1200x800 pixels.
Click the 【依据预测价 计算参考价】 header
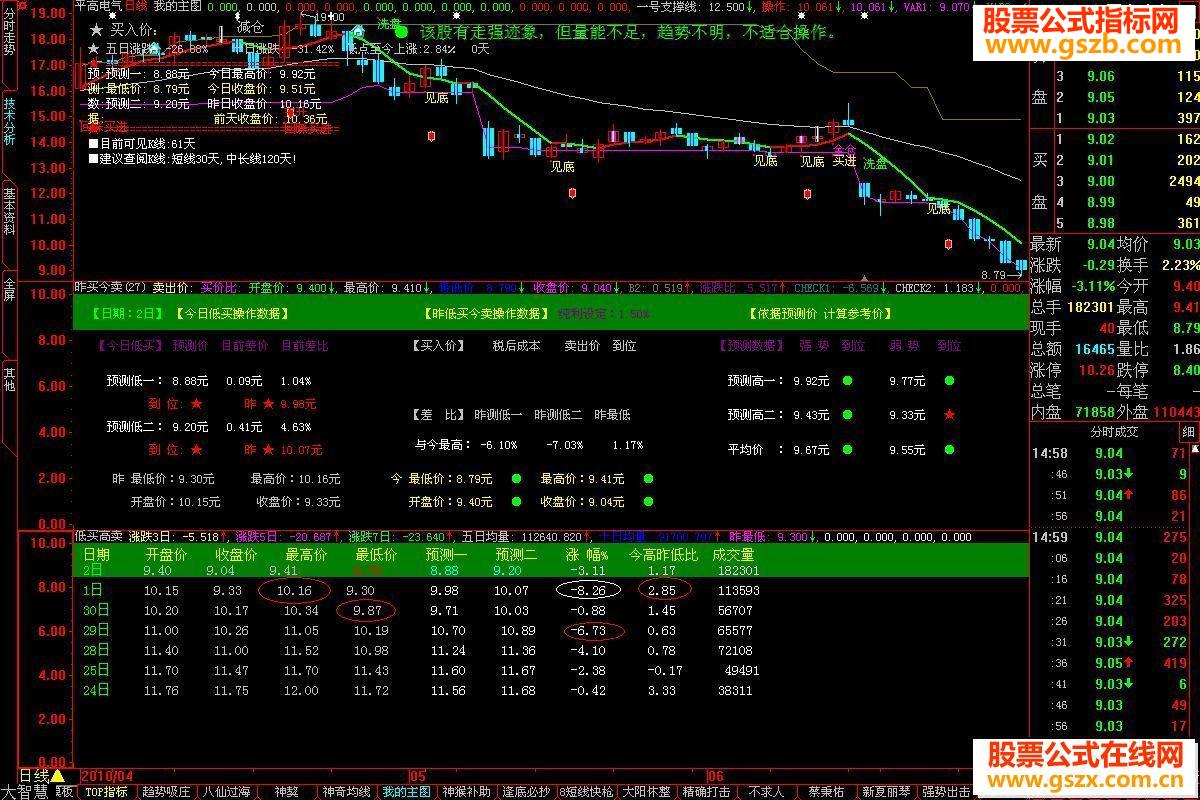point(819,314)
